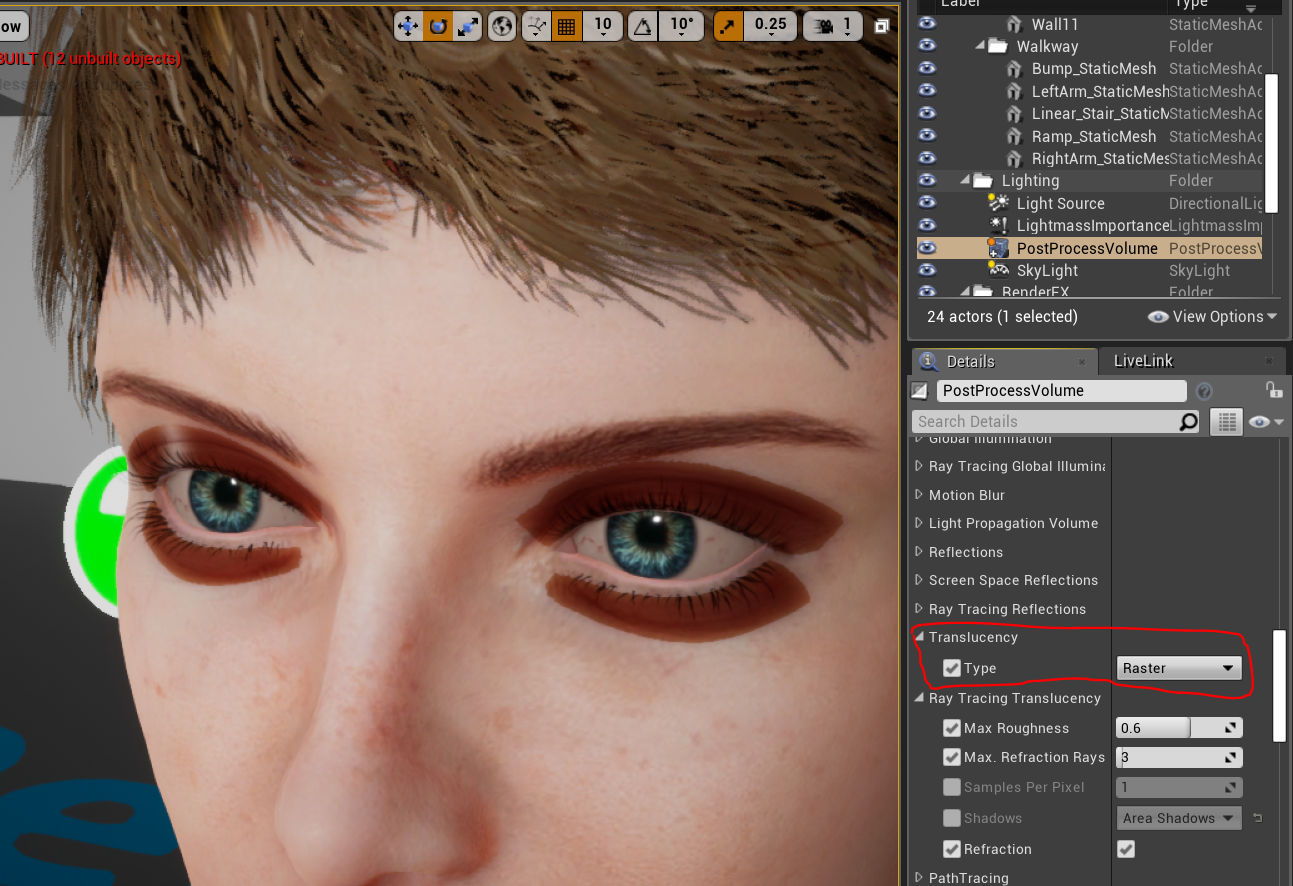This screenshot has width=1293, height=886.
Task: Toggle the Details panel lock icon
Action: point(1273,390)
